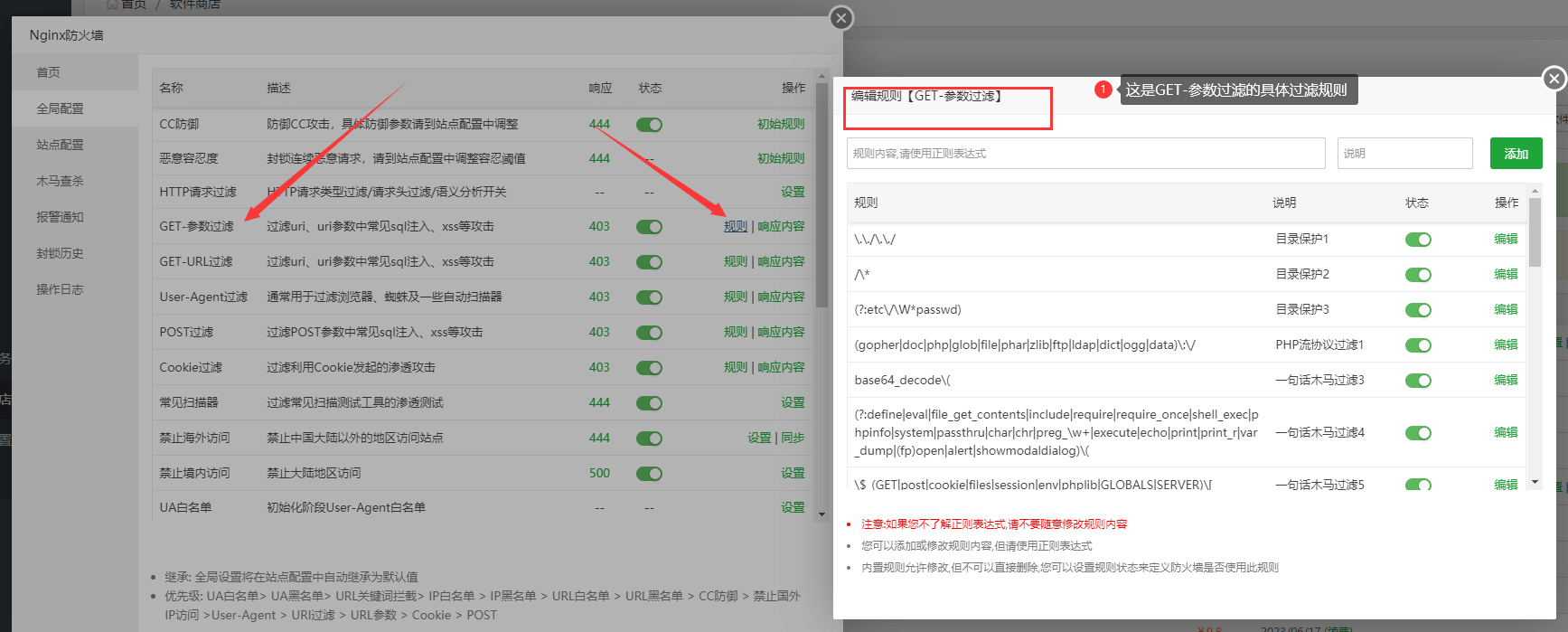Screen dimensions: 1568x632
Task: Edit the 一句话木马过滤3 rule
Action: (x=1506, y=380)
